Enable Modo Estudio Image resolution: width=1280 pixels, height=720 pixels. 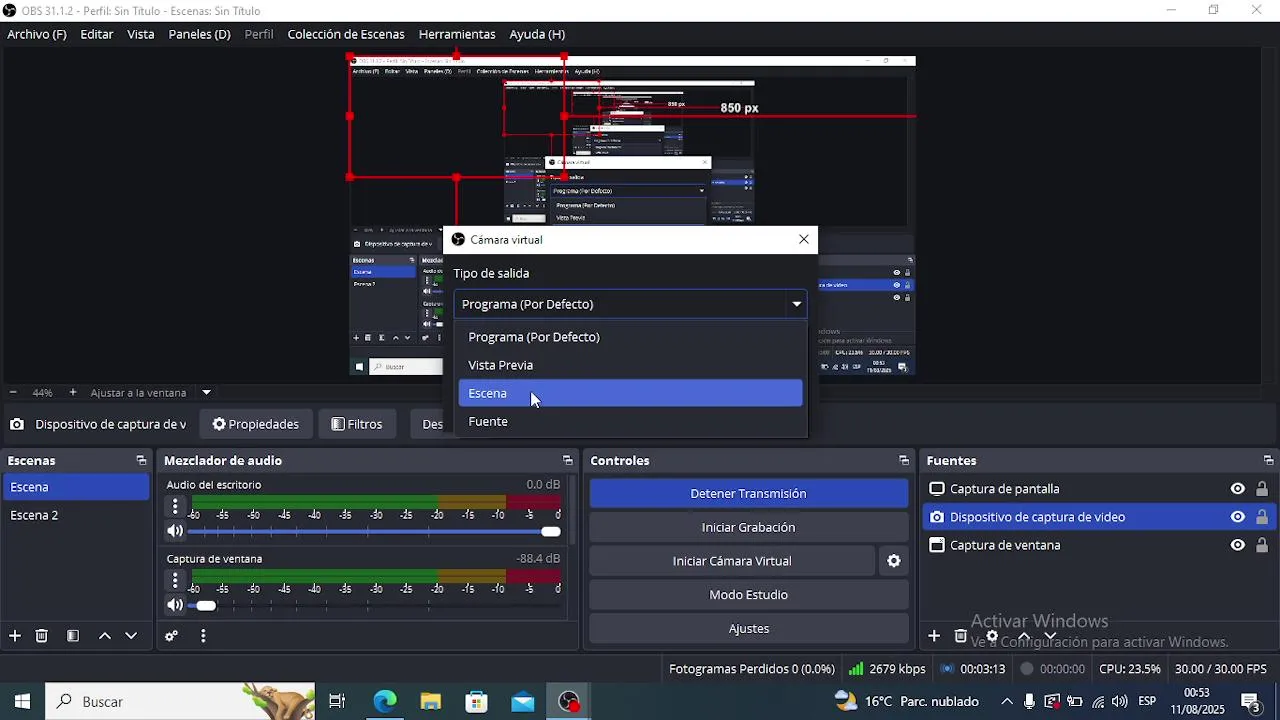(748, 595)
